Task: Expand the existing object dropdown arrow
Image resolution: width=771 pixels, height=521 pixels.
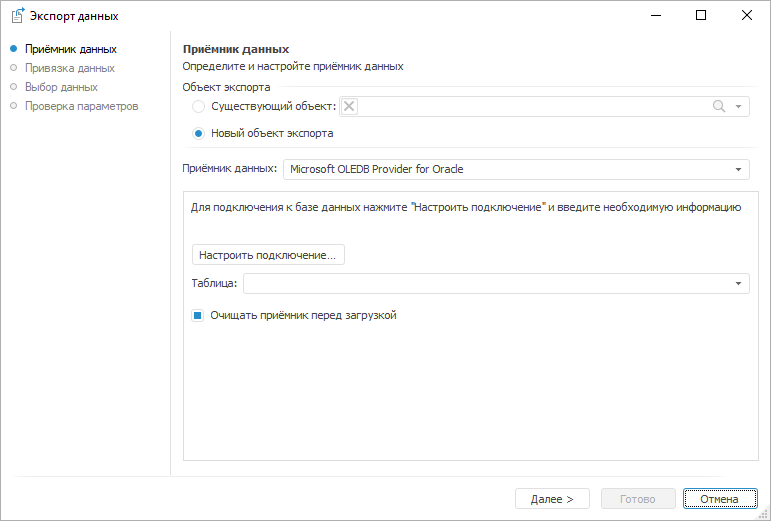Action: [x=738, y=107]
